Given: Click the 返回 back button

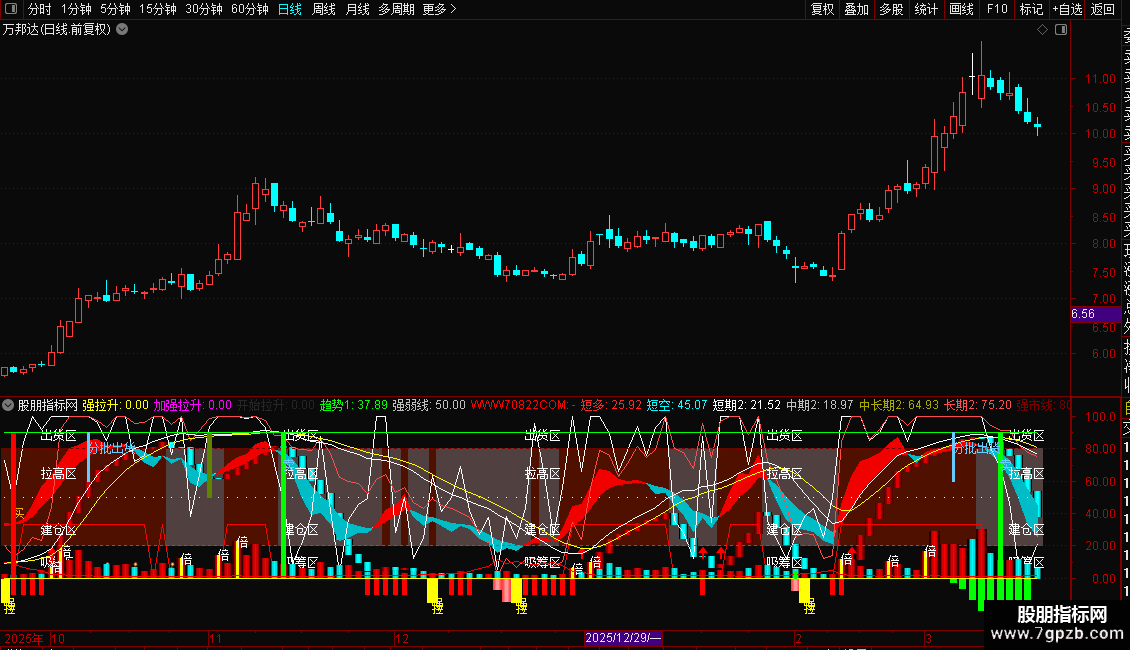Looking at the screenshot, I should pos(1103,9).
